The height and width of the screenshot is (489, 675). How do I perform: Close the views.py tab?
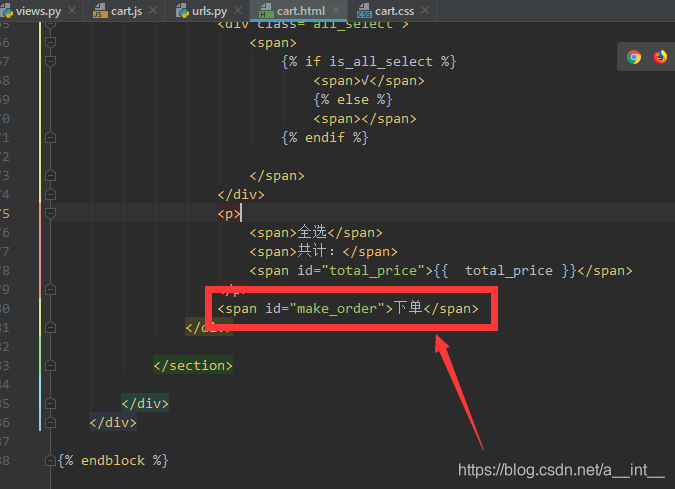72,10
